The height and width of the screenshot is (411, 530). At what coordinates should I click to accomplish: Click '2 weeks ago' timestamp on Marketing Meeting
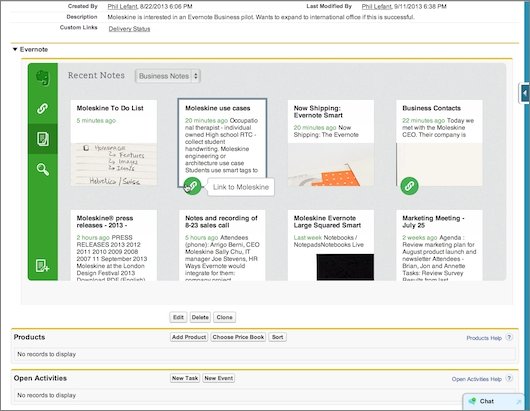(419, 237)
